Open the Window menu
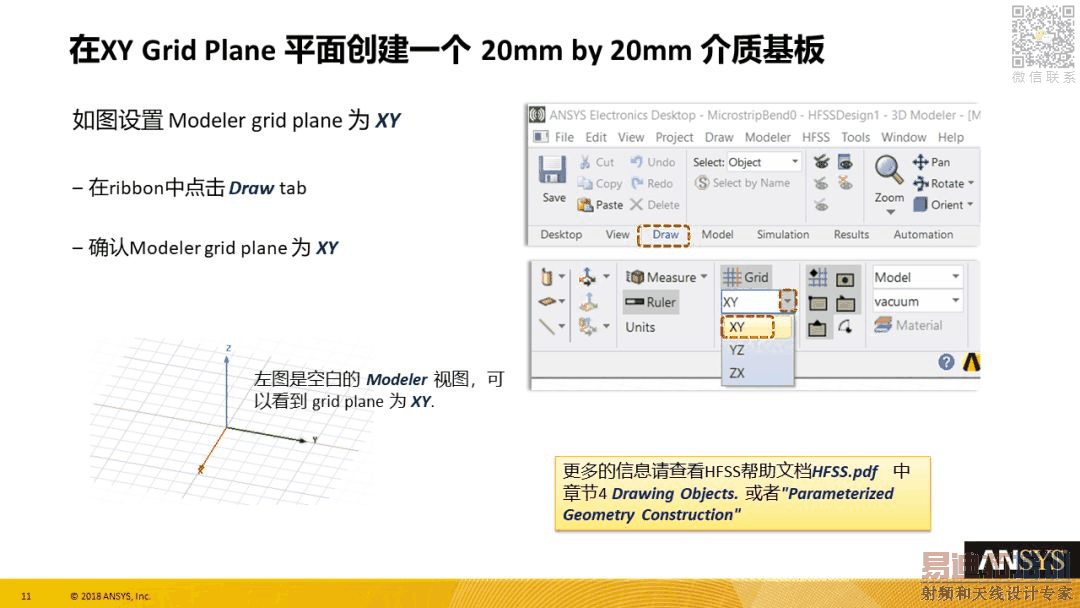Screen dimensions: 1080x608 tap(904, 137)
